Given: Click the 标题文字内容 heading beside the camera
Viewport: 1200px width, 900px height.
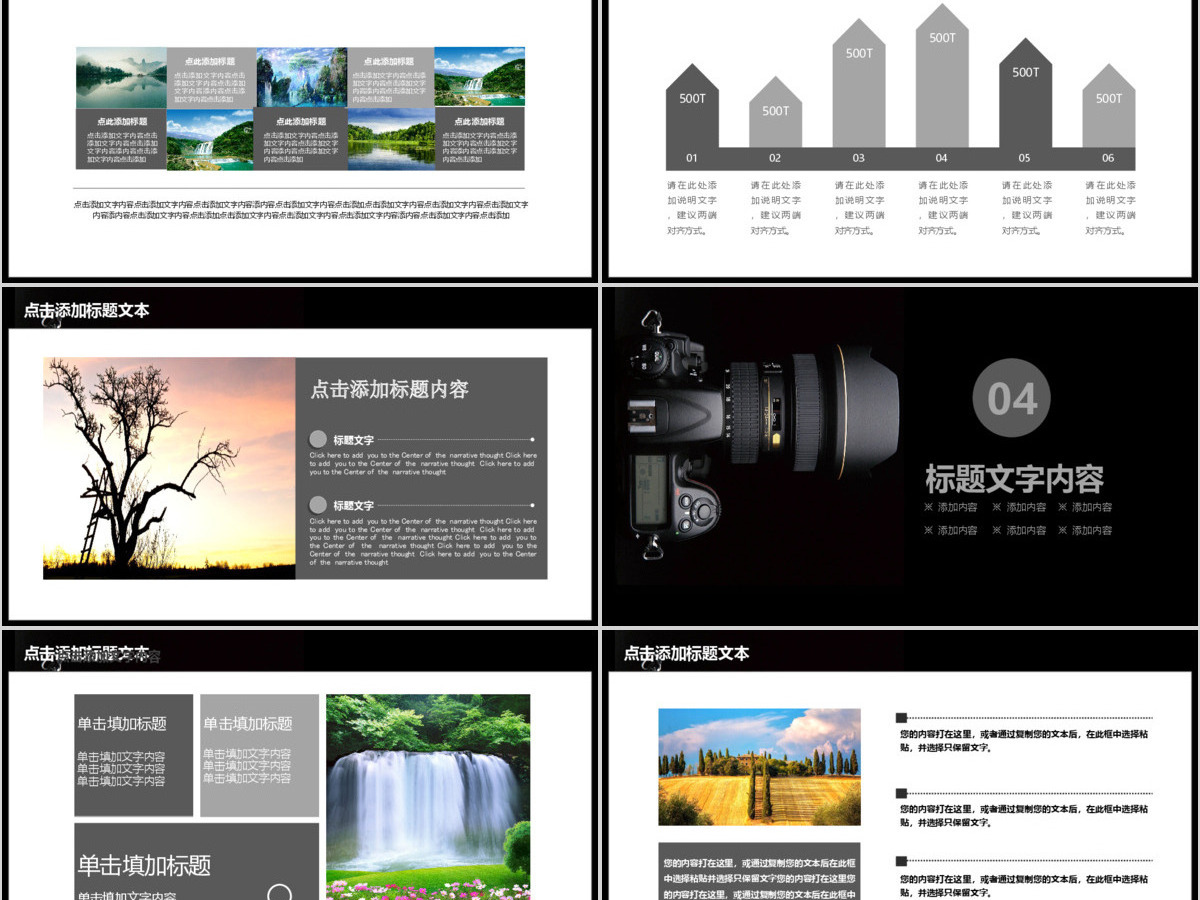Looking at the screenshot, I should pos(1014,479).
